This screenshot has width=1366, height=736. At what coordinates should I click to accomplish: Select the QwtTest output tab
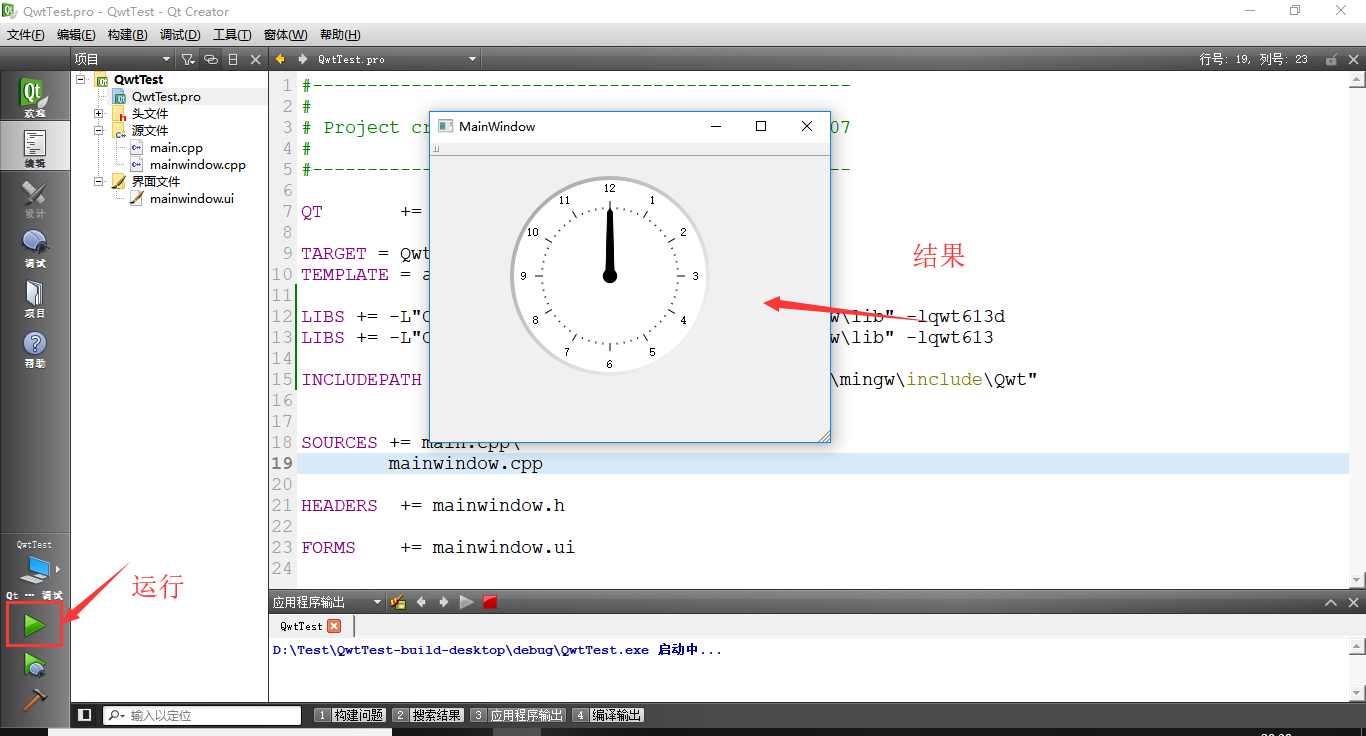pos(301,626)
